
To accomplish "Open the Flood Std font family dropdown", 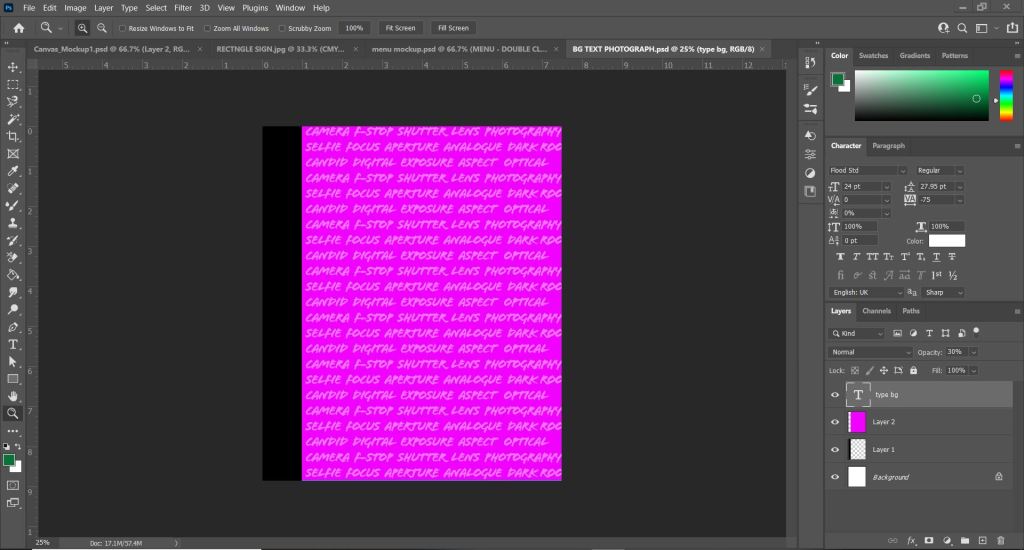I will [x=868, y=170].
